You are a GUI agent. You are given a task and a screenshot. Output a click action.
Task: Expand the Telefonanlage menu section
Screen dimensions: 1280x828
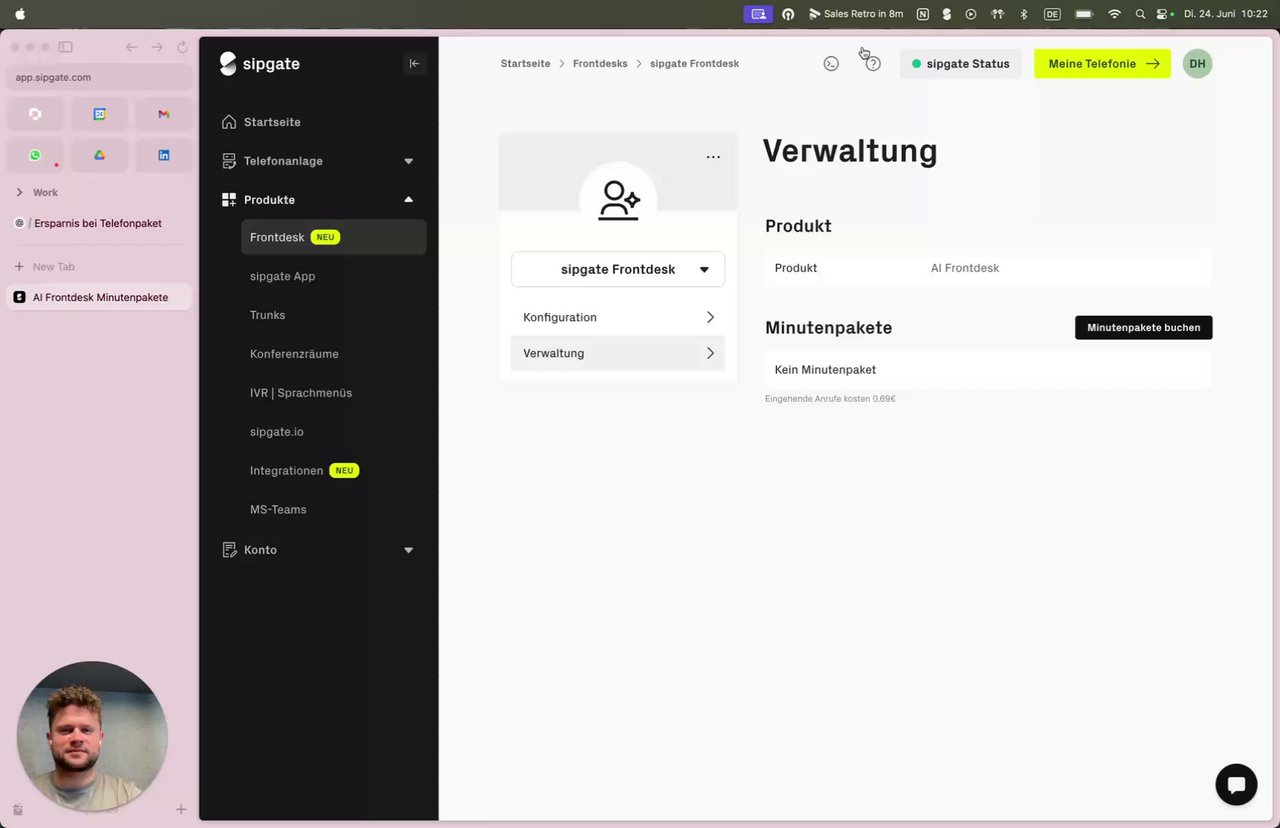point(319,161)
